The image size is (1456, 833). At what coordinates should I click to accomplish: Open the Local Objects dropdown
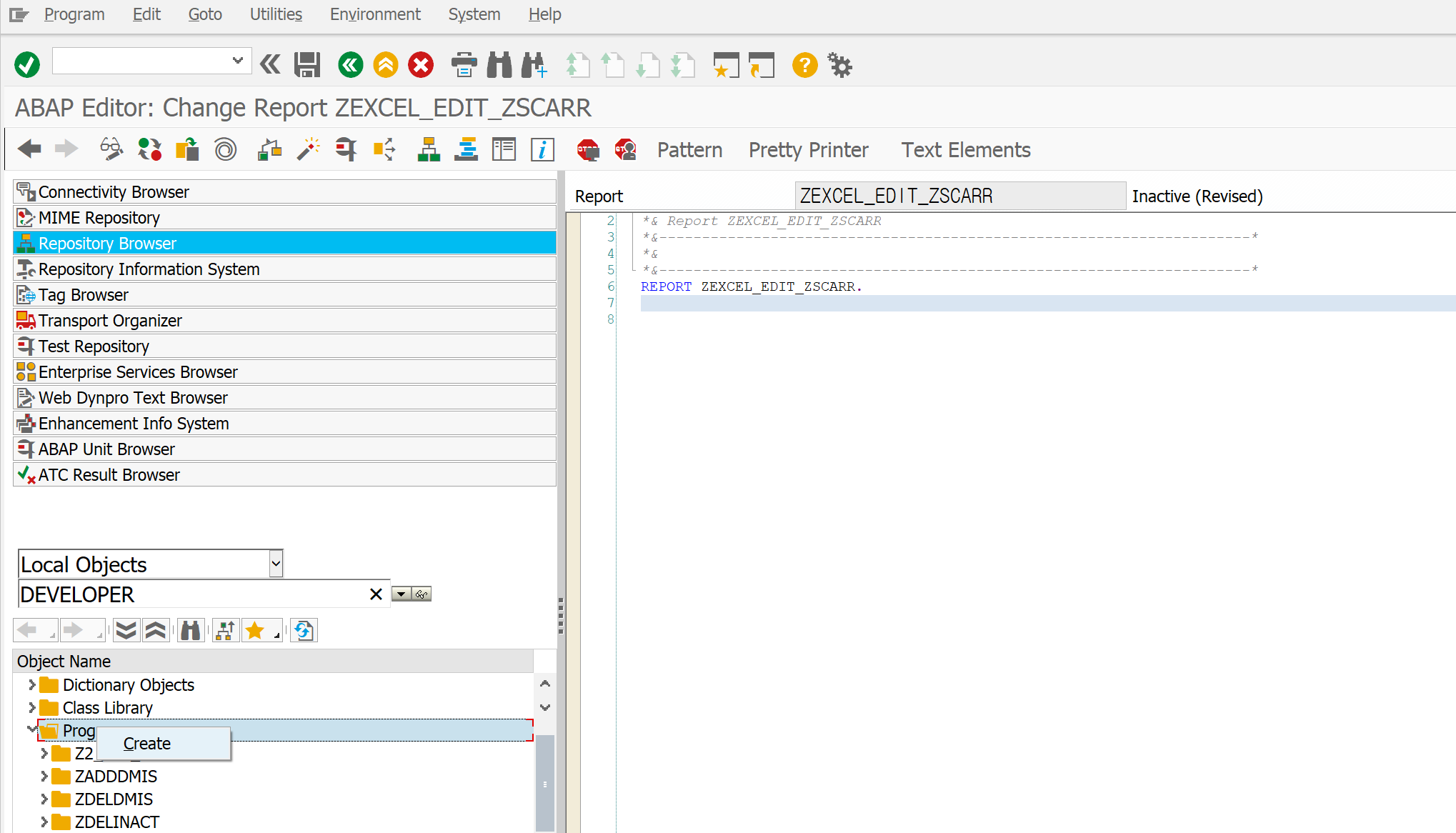276,564
